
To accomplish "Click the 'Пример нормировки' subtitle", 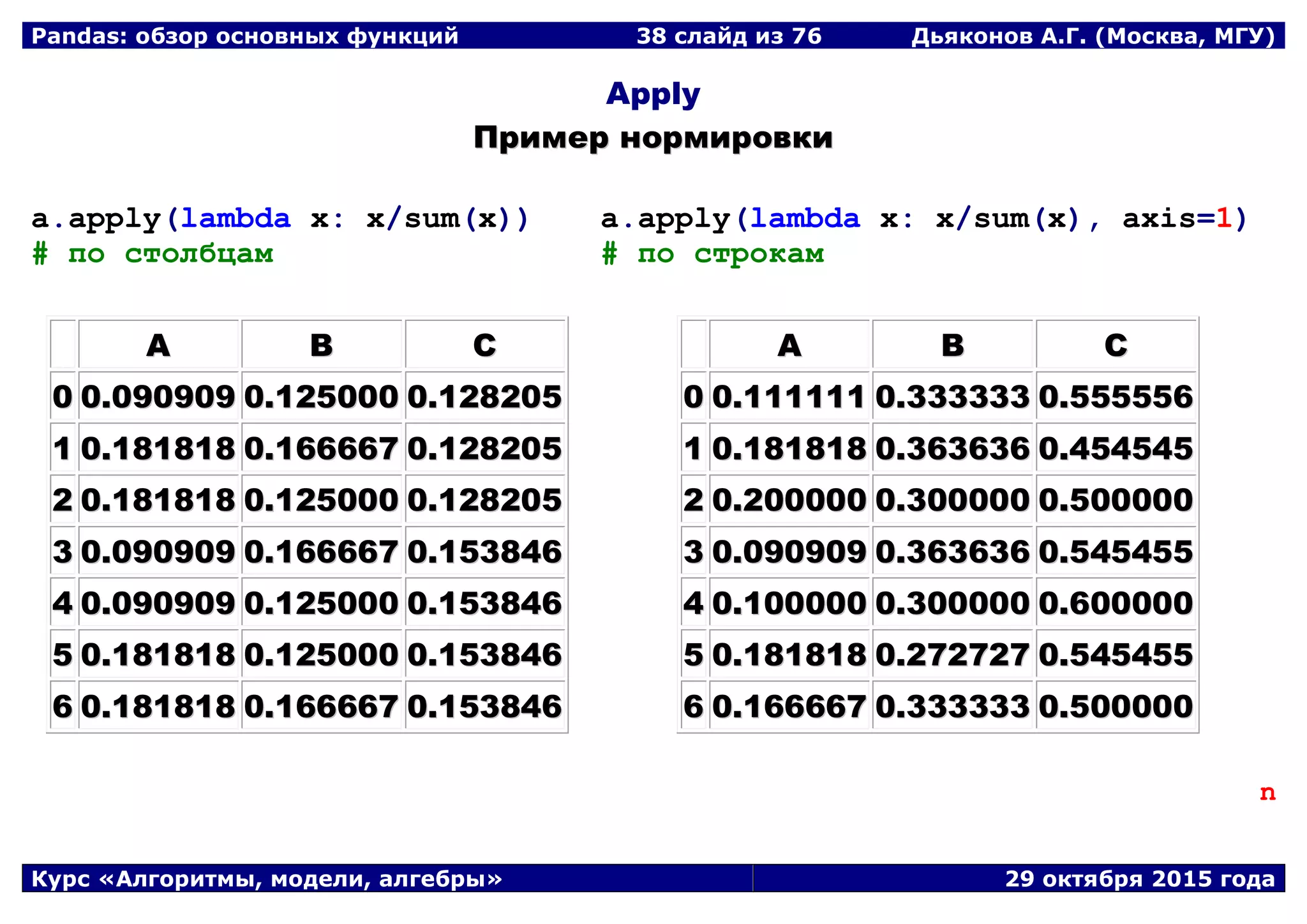I will point(653,138).
